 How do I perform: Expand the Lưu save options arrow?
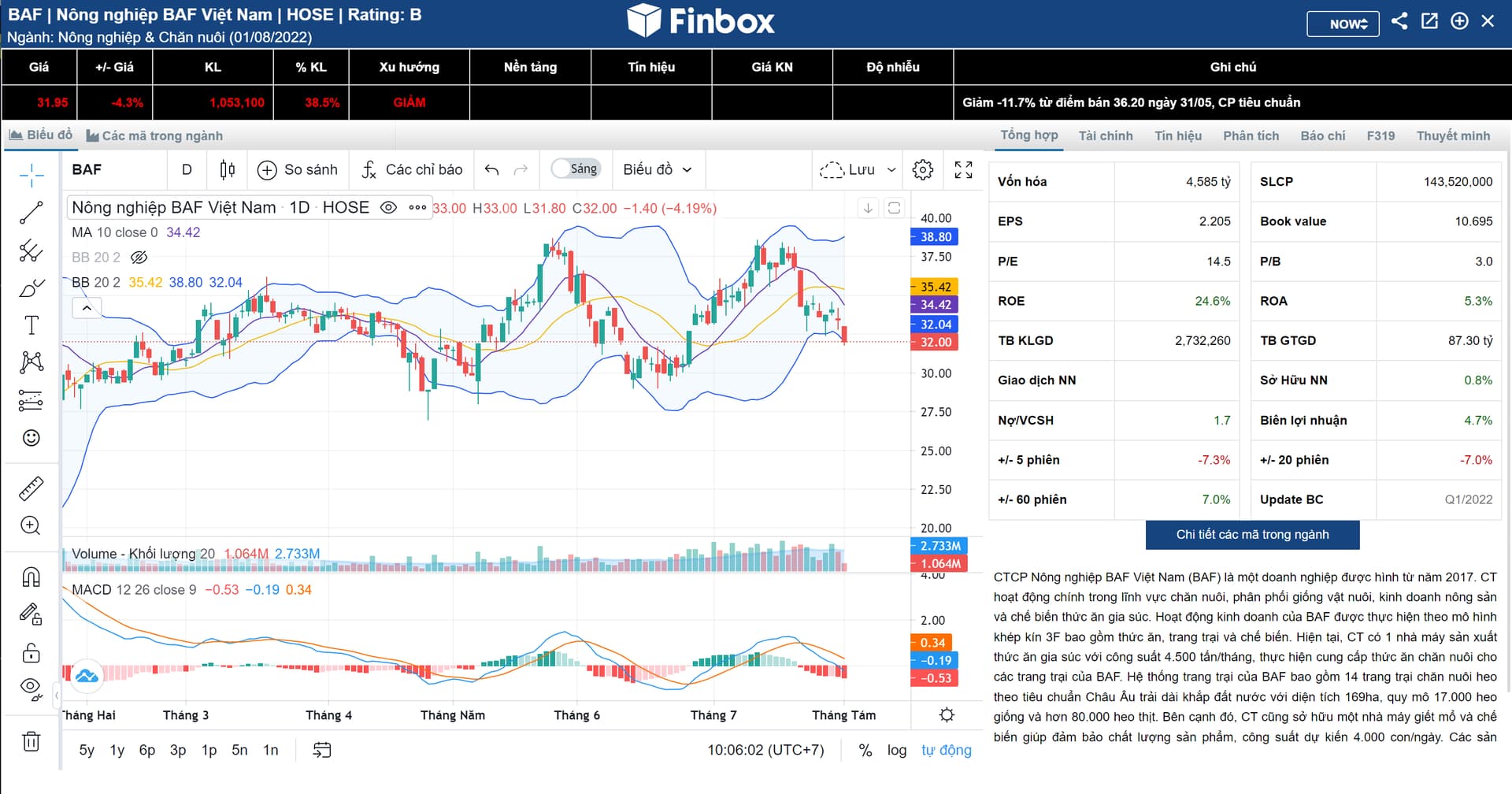tap(891, 169)
